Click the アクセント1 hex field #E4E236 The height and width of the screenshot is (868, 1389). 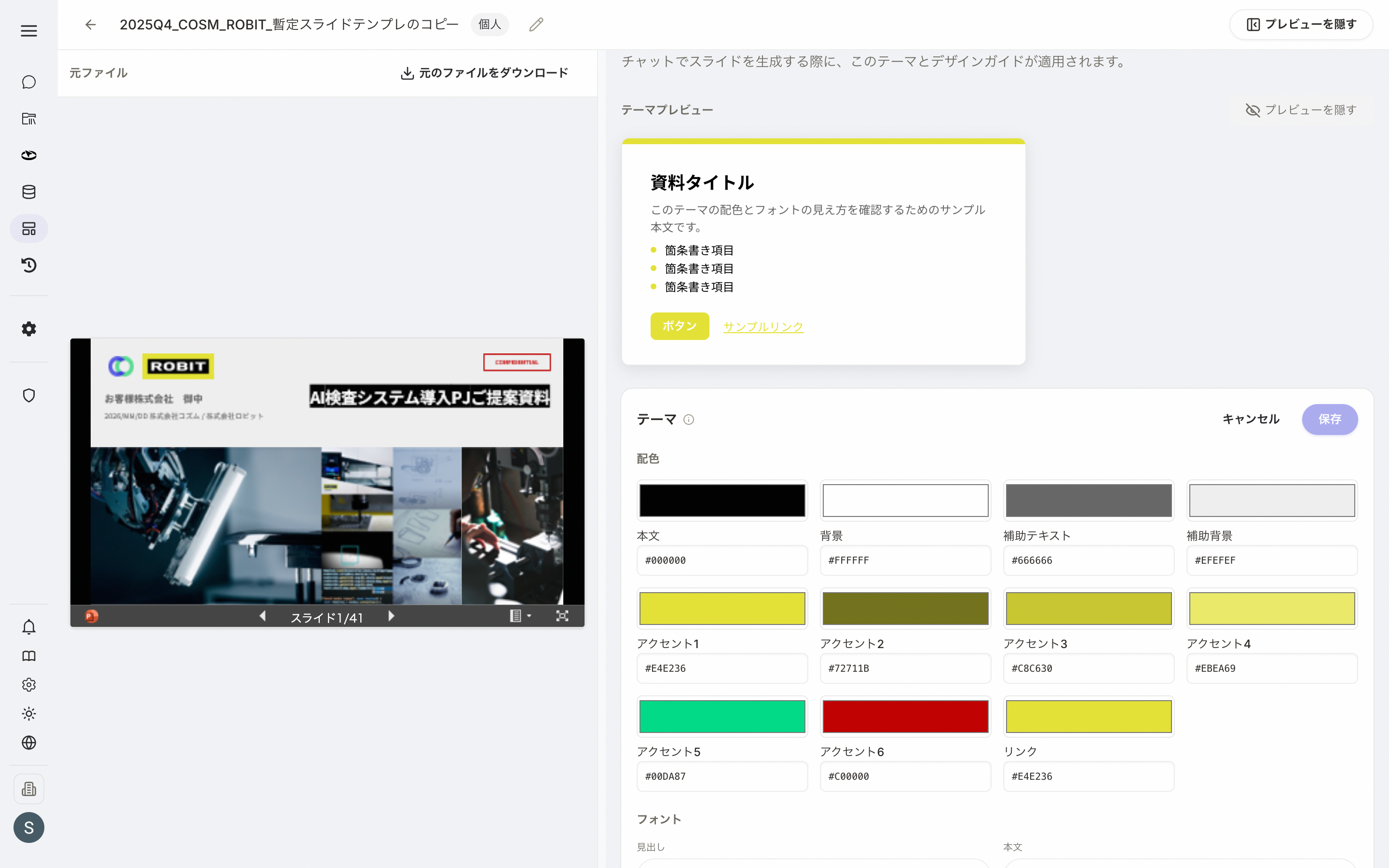click(x=722, y=668)
